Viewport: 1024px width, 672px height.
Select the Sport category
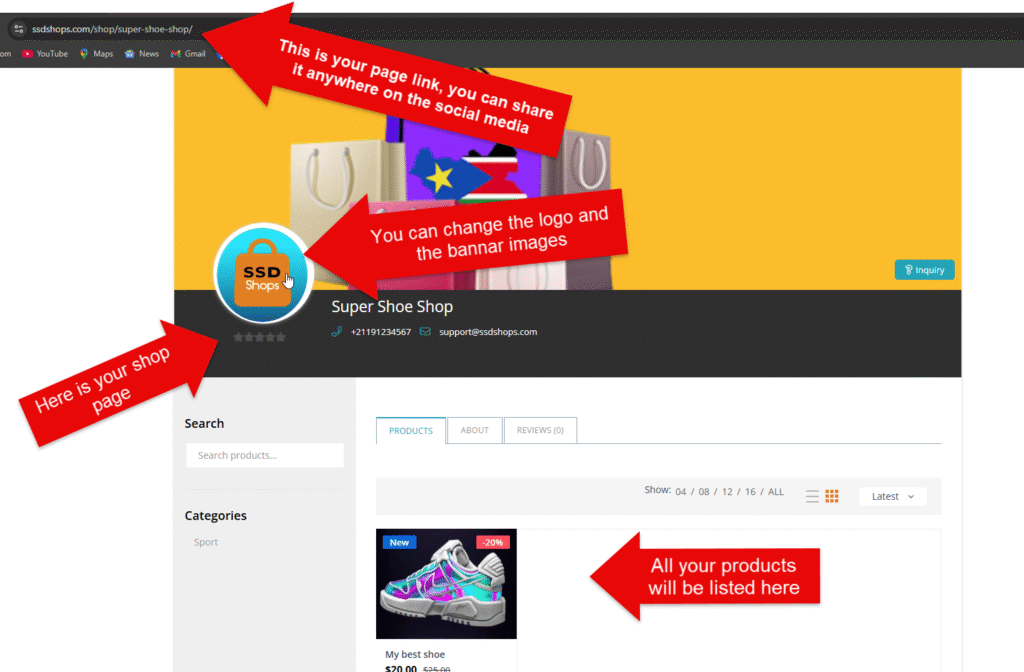[x=206, y=542]
